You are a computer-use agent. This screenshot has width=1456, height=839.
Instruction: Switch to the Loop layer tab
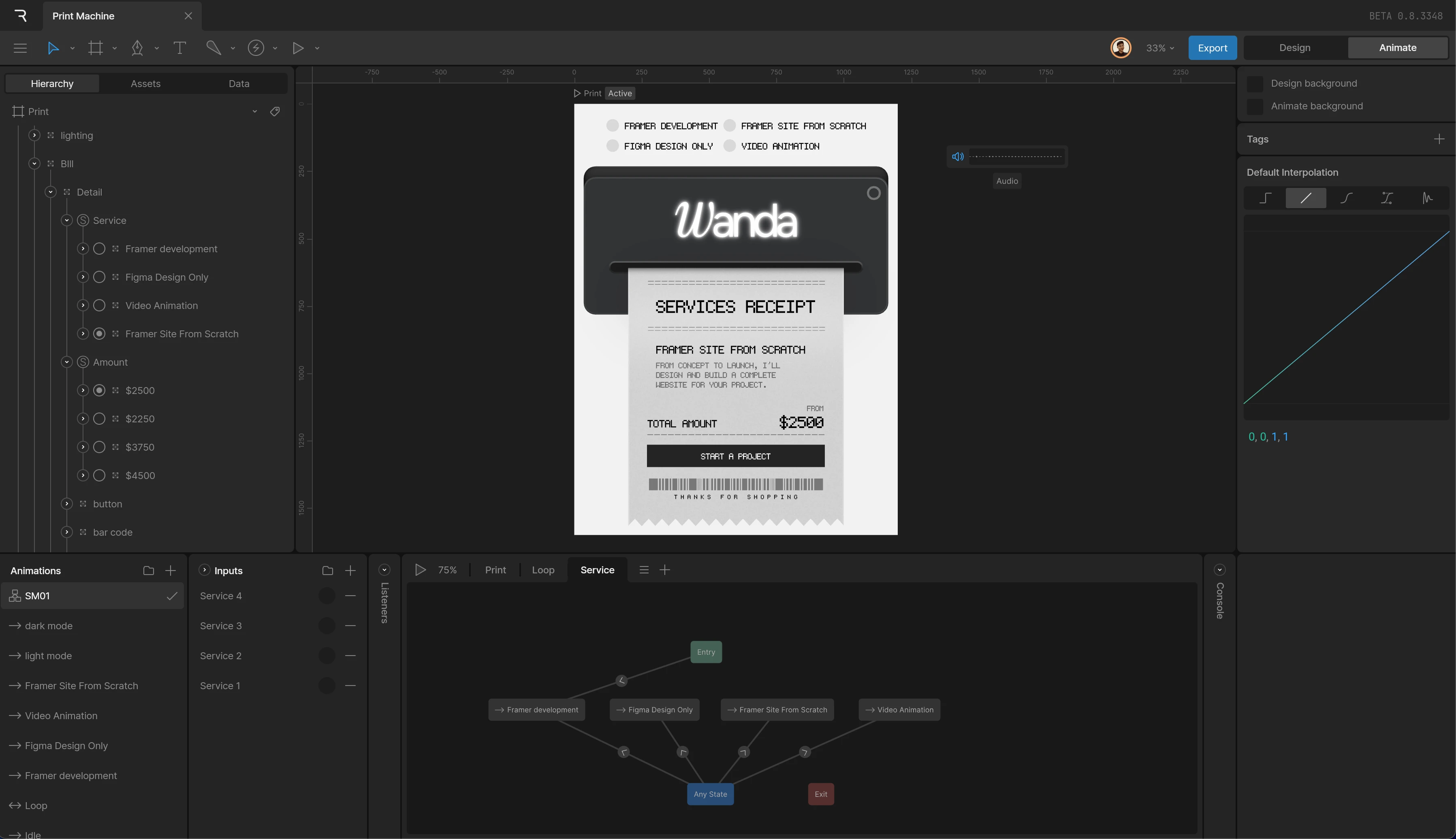(x=542, y=570)
